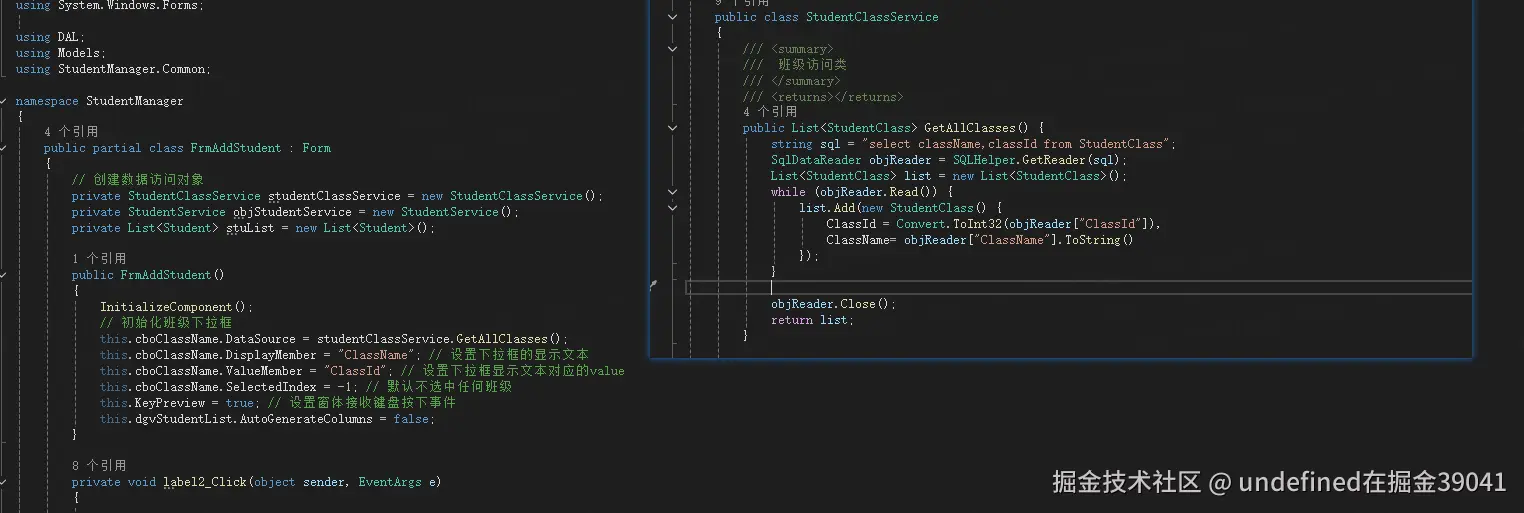Viewport: 1524px width, 513px height.
Task: Click the InitializeComponent() call
Action: click(x=177, y=307)
